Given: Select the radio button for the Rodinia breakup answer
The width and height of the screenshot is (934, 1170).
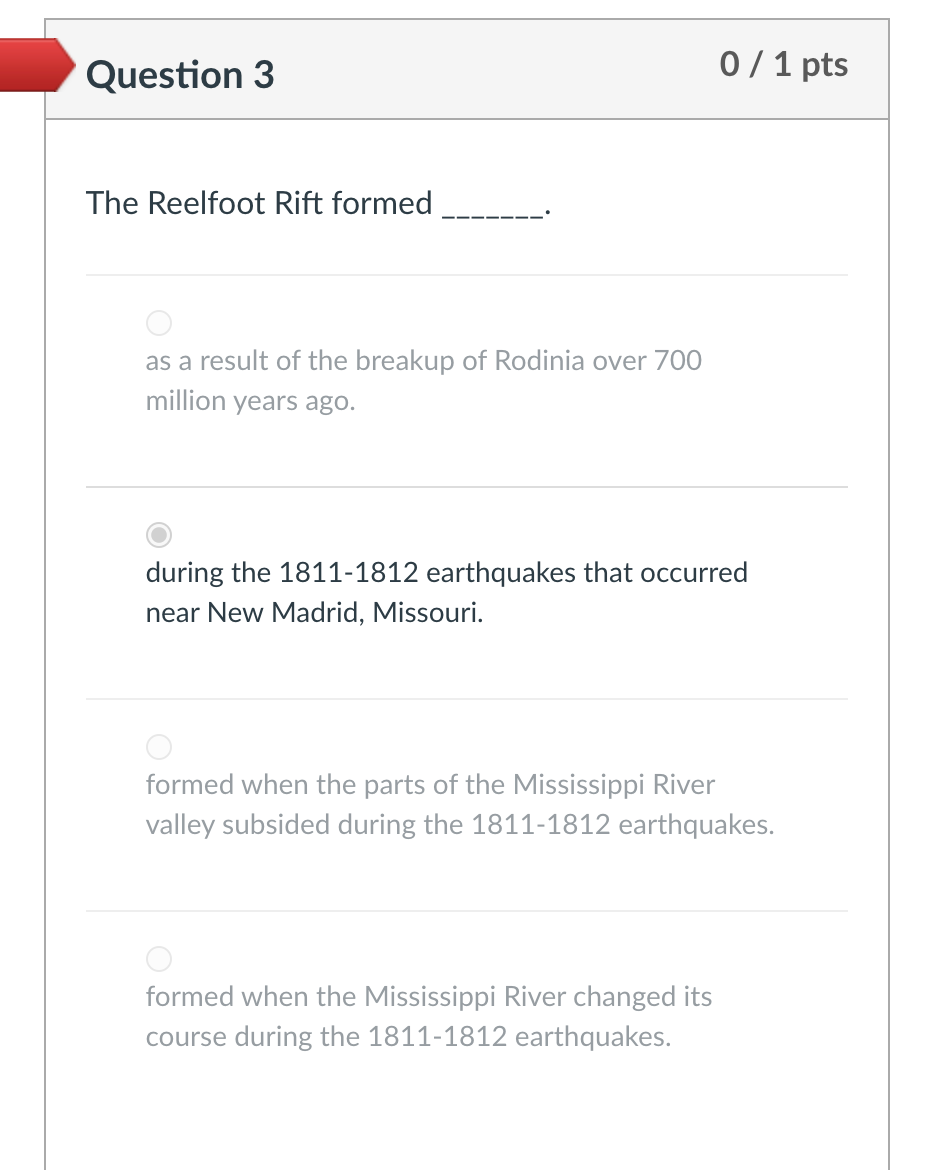Looking at the screenshot, I should (158, 323).
